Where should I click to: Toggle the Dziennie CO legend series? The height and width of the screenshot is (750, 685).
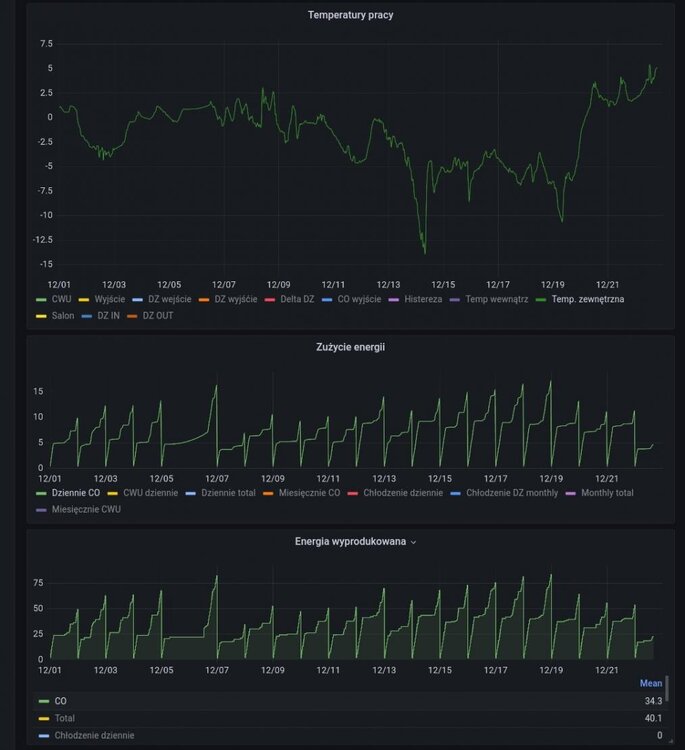point(75,493)
